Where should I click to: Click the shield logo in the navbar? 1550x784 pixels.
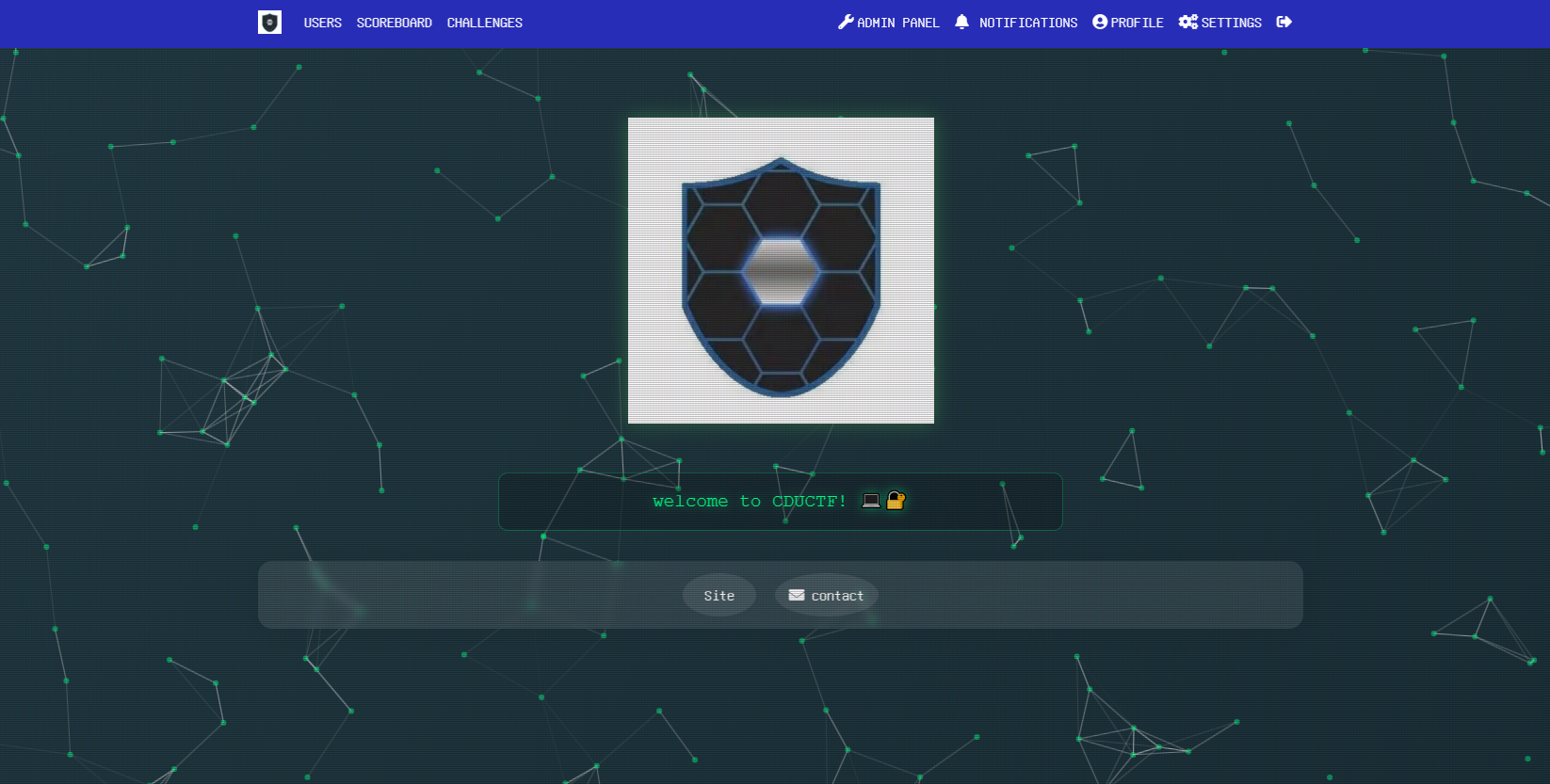pyautogui.click(x=269, y=23)
